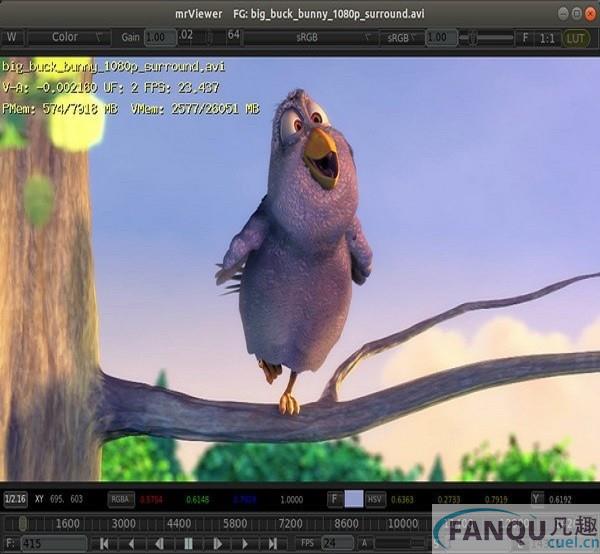Click the A audio button
Viewport: 600px width, 554px height.
pos(365,544)
